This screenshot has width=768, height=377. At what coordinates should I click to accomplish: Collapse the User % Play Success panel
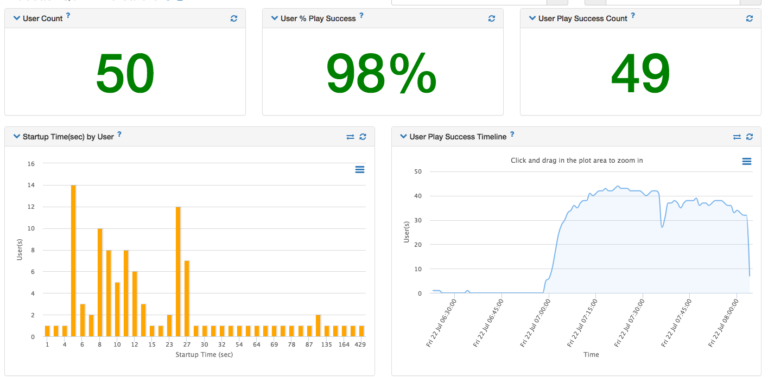274,19
